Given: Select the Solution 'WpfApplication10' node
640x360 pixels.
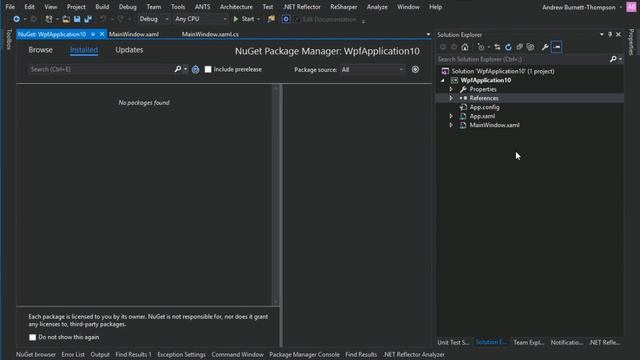Looking at the screenshot, I should 503,71.
